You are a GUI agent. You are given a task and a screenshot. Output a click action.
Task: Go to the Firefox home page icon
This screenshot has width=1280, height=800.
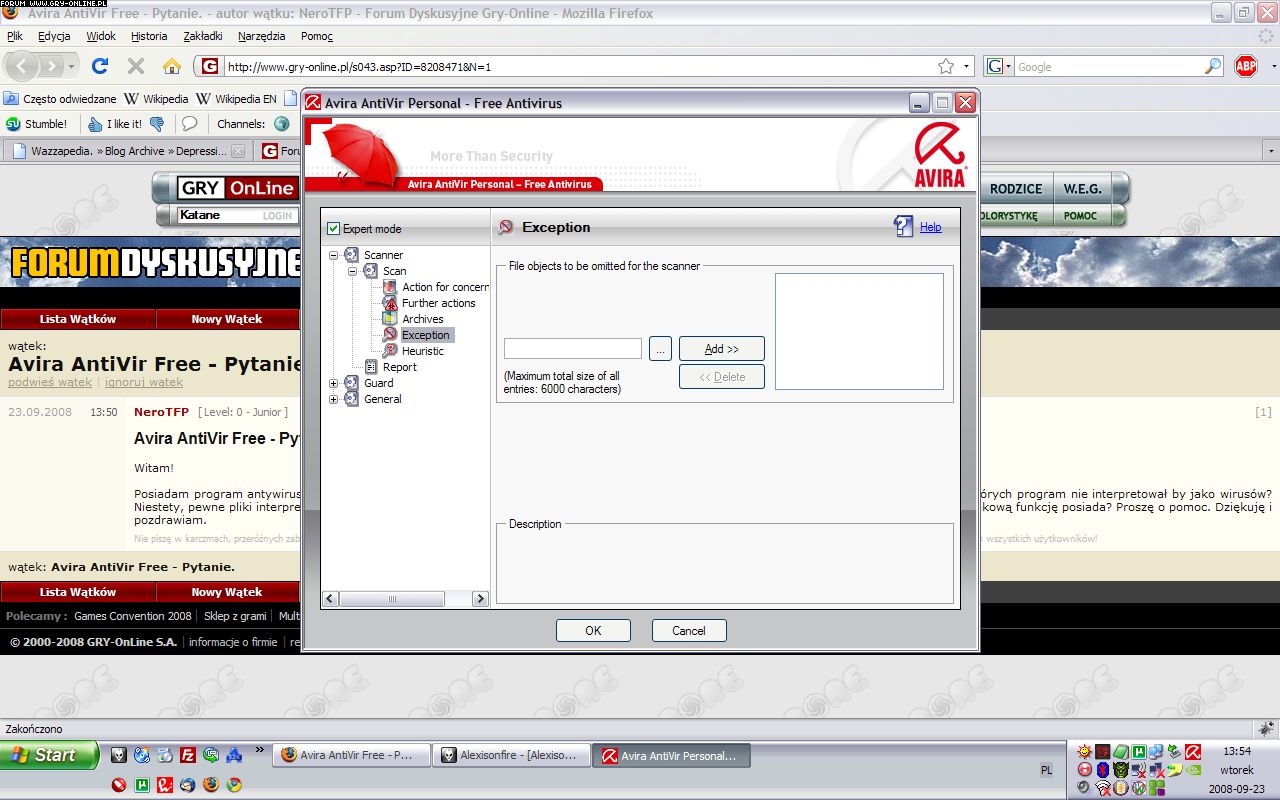coord(172,66)
